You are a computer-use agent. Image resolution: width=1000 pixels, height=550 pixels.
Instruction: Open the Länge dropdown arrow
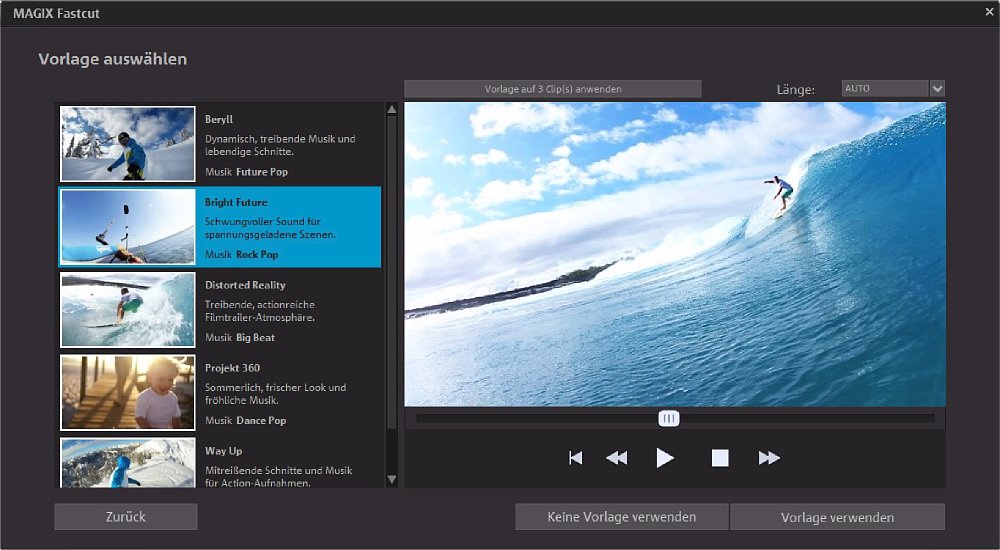937,88
